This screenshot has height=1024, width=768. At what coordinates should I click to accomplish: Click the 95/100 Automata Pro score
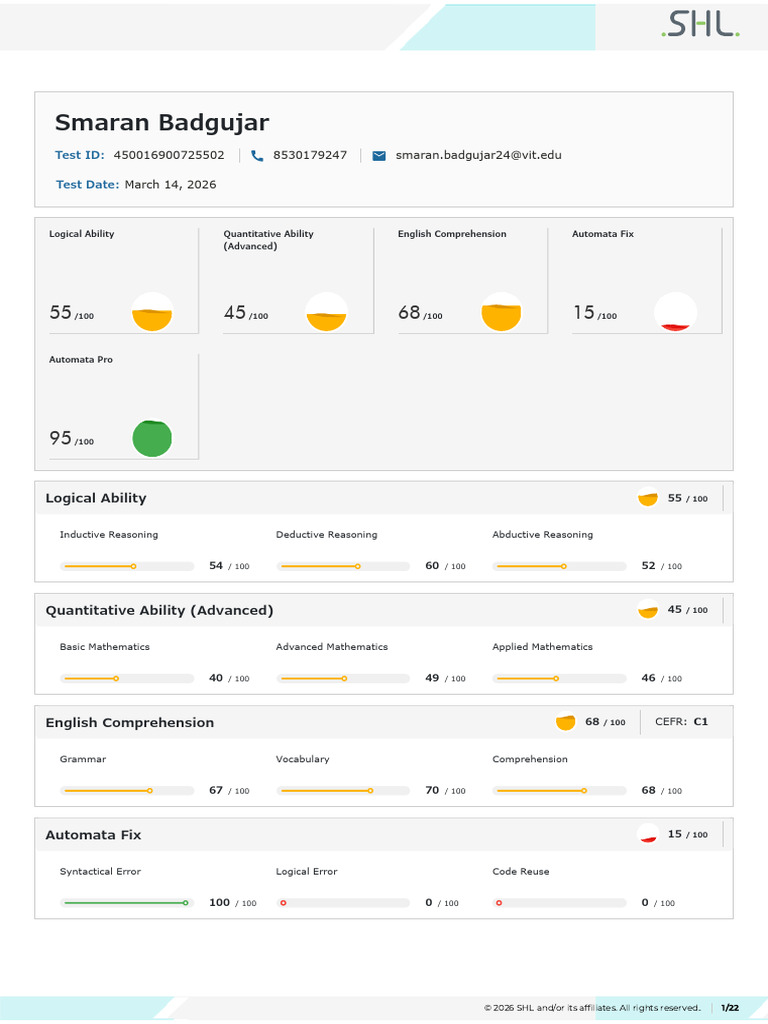72,438
